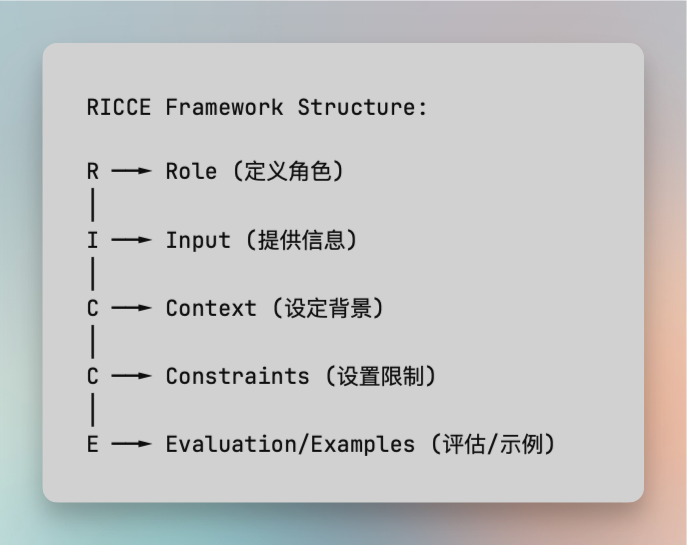Click the vertical connector between C and E
The width and height of the screenshot is (687, 545).
(92, 410)
